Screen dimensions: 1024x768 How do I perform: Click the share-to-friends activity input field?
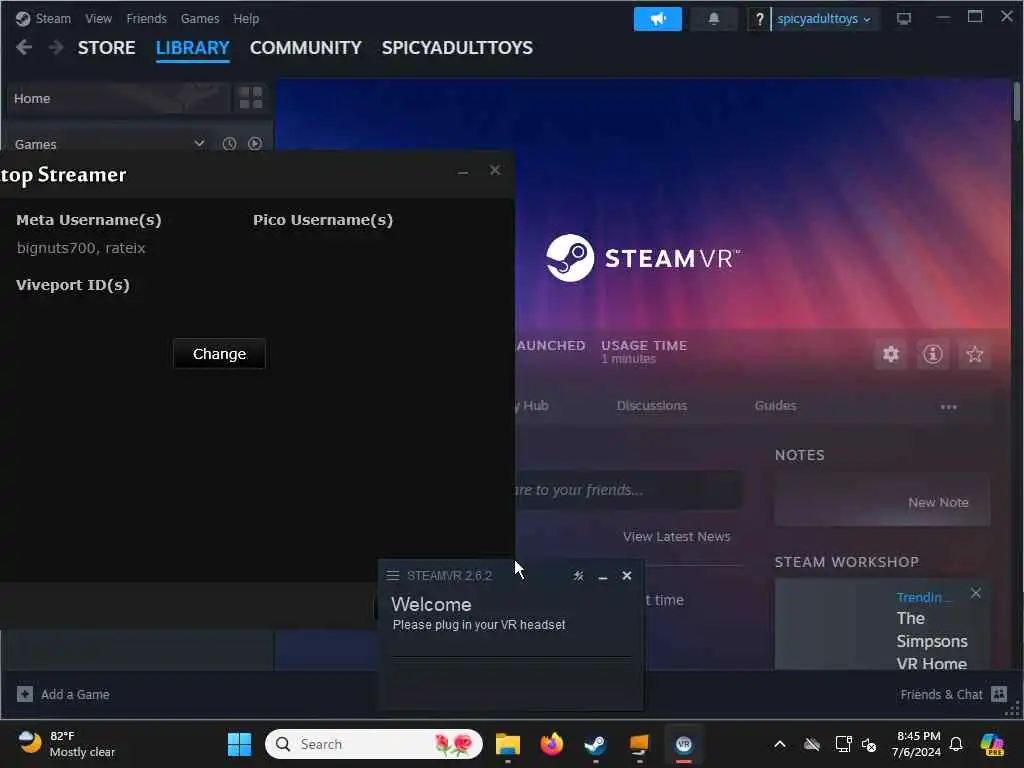click(628, 490)
